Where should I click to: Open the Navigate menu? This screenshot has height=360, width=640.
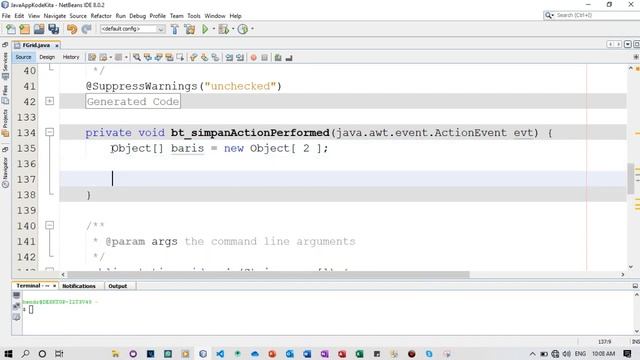(55, 16)
